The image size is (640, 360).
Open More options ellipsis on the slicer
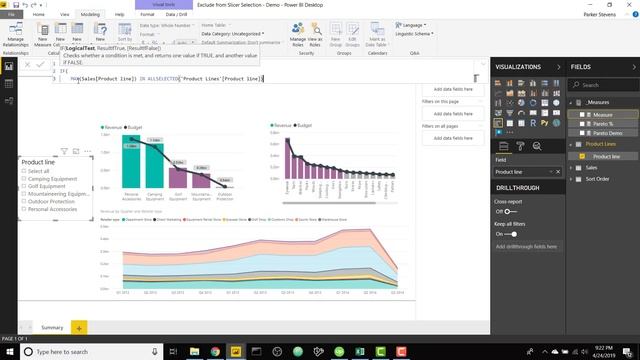click(x=87, y=151)
